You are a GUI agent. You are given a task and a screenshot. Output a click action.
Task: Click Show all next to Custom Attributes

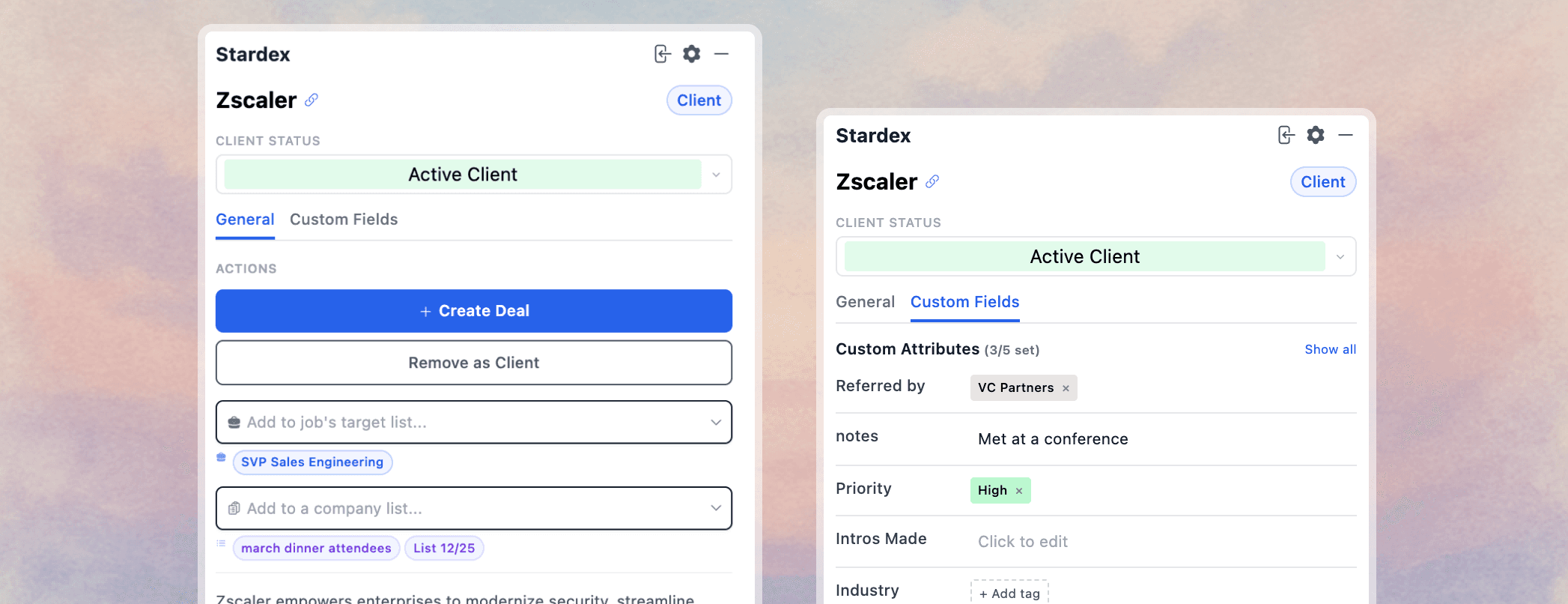[x=1330, y=349]
